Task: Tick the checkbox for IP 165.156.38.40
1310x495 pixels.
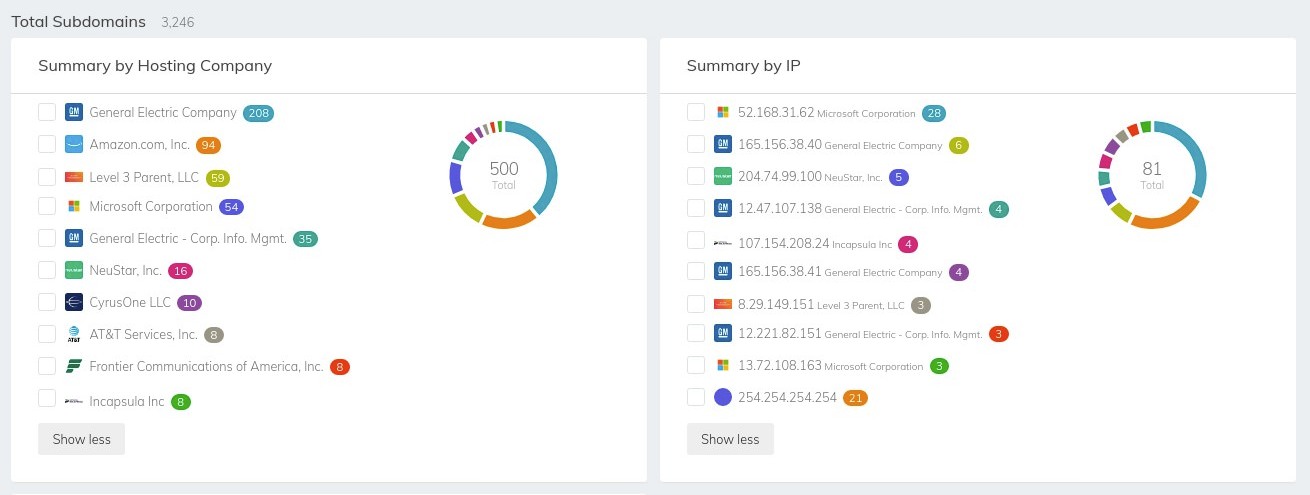Action: tap(695, 144)
